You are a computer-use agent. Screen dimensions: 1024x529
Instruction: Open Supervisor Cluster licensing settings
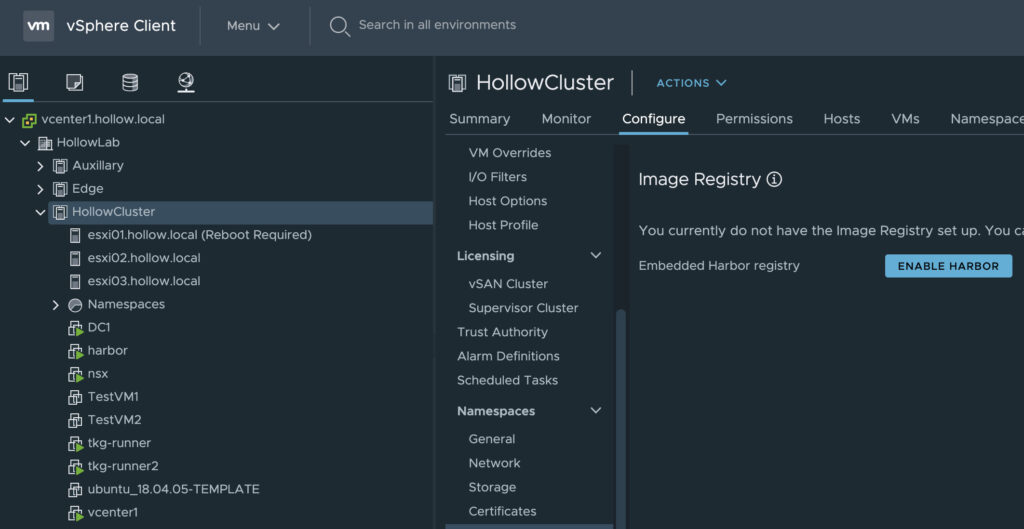tap(523, 308)
